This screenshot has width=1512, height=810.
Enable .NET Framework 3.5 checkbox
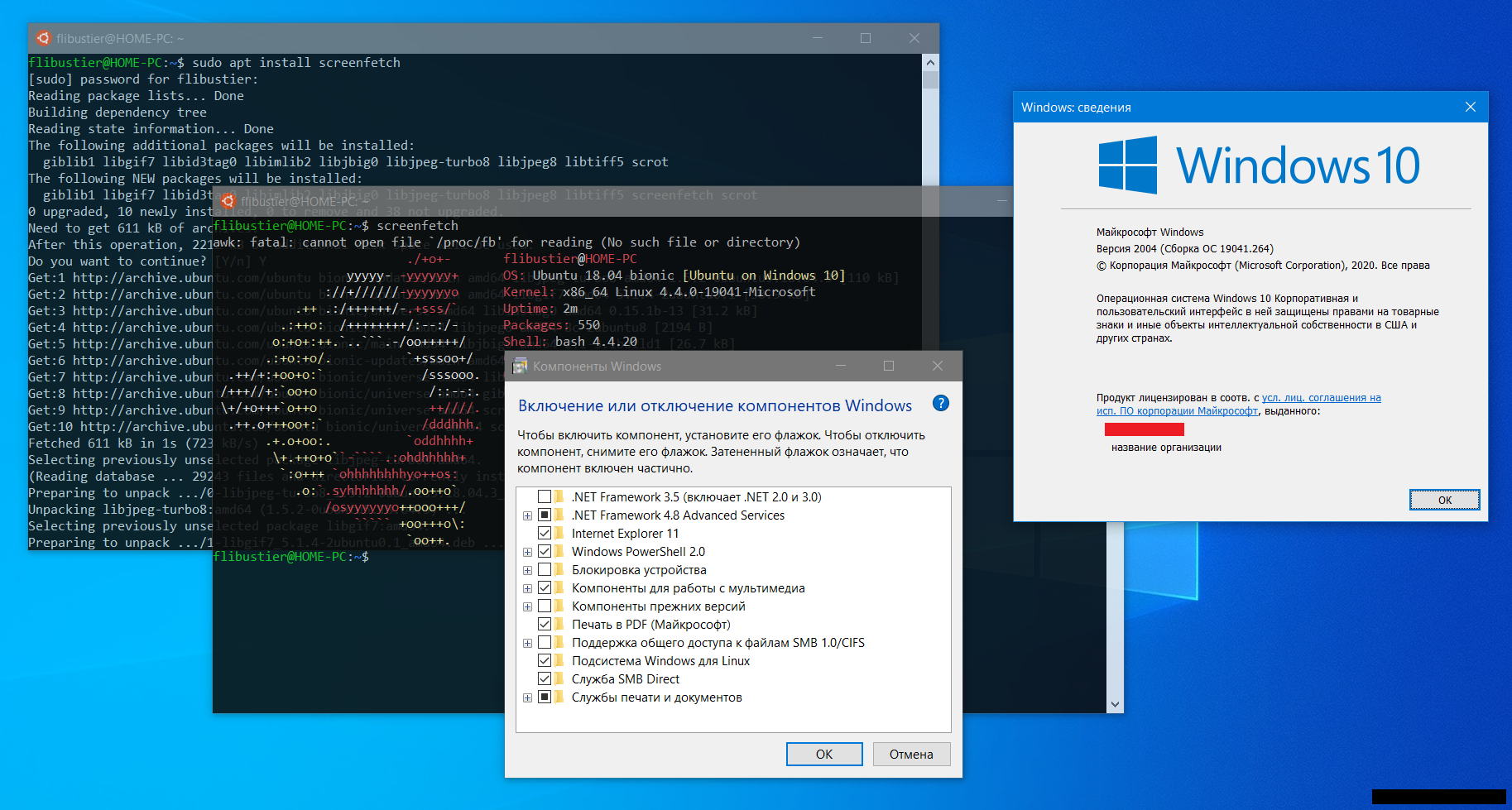point(545,496)
